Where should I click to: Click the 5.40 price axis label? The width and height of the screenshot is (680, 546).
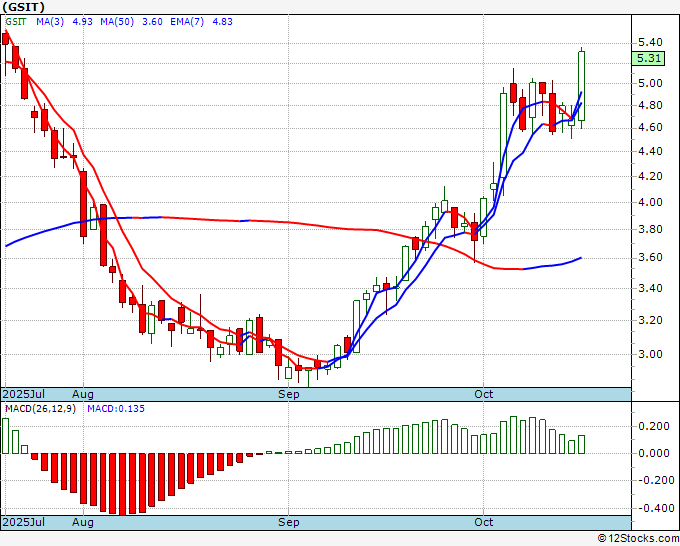tap(650, 43)
